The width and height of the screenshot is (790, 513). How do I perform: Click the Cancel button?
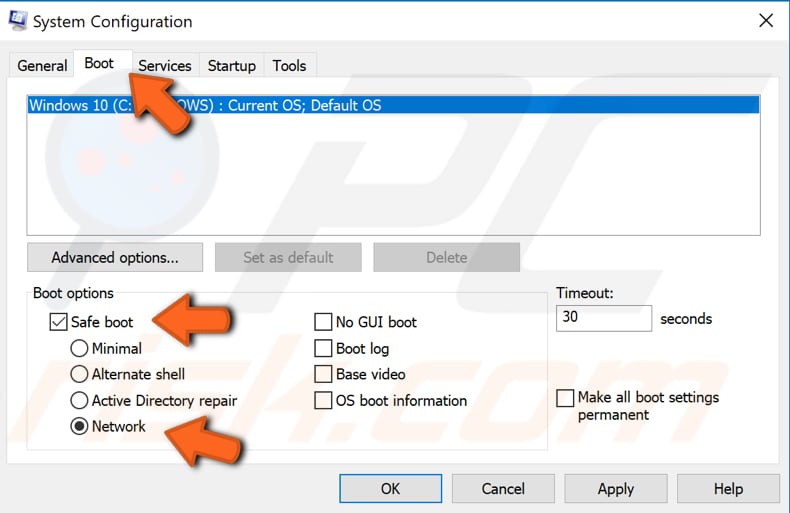503,488
